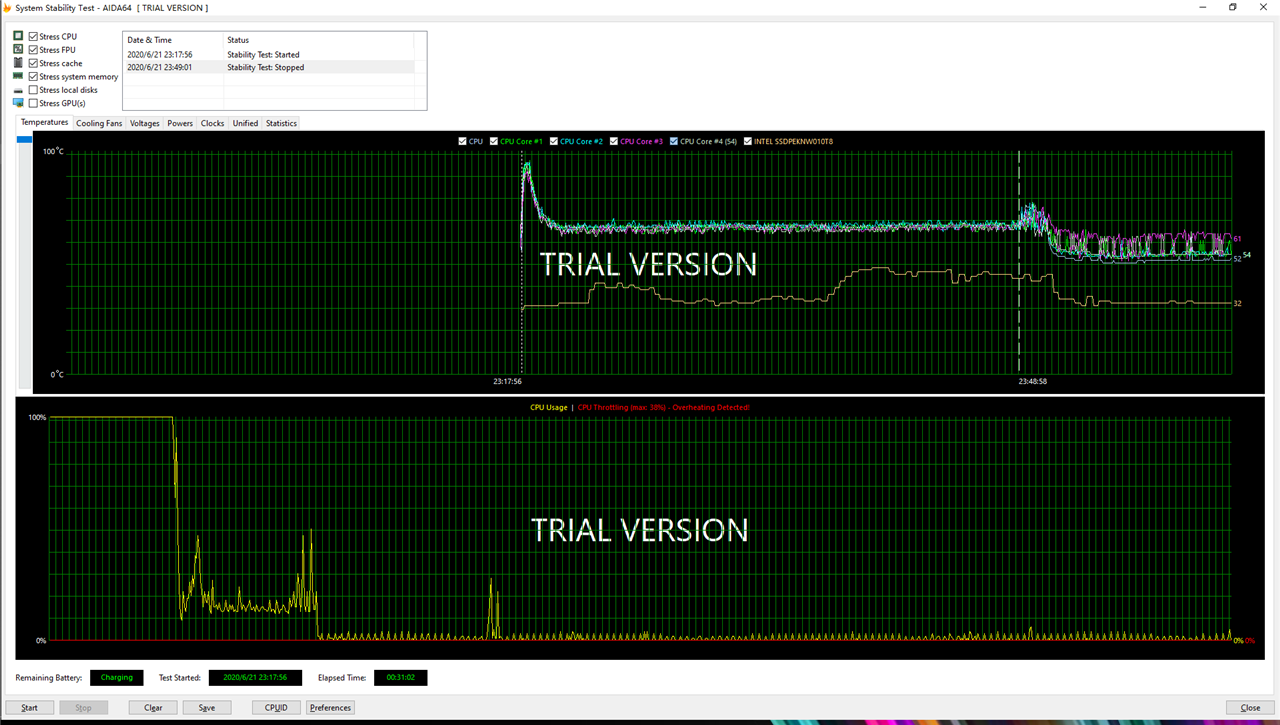The height and width of the screenshot is (725, 1280).
Task: Switch to the Powers tab
Action: (x=180, y=123)
